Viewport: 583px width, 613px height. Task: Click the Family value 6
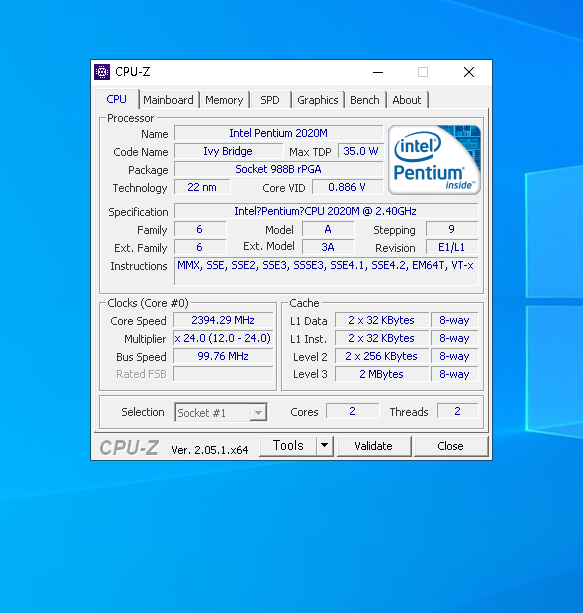pyautogui.click(x=199, y=229)
